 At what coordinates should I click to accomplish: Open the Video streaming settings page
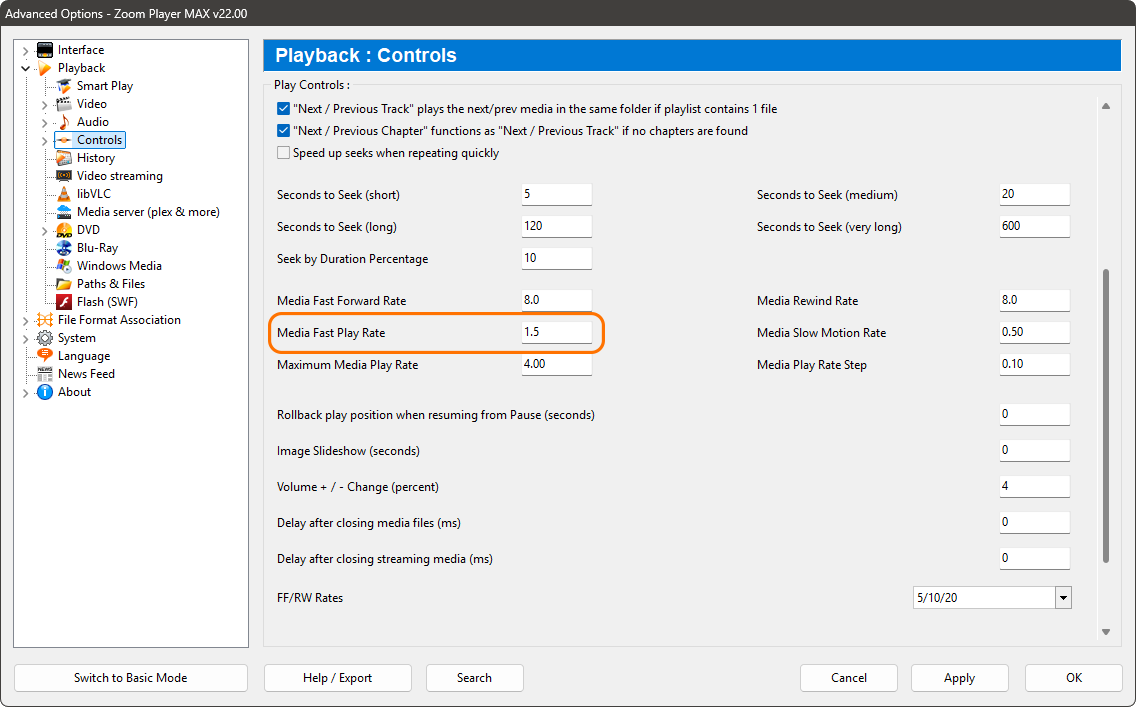62,175
